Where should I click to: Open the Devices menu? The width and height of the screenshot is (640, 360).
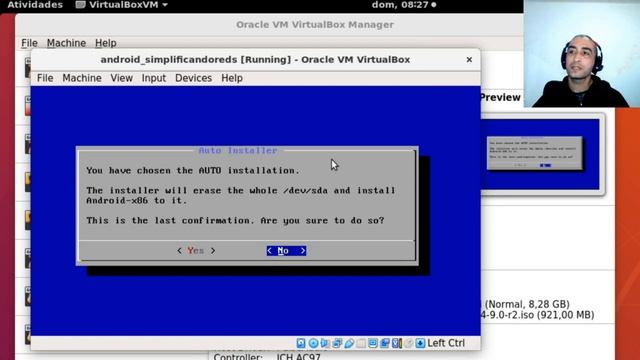(x=193, y=78)
